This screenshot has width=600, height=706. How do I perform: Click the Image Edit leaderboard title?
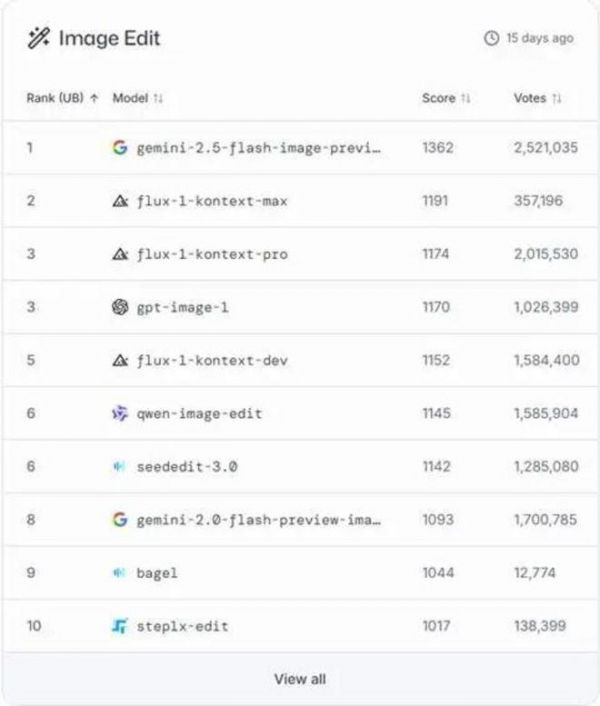pos(109,39)
